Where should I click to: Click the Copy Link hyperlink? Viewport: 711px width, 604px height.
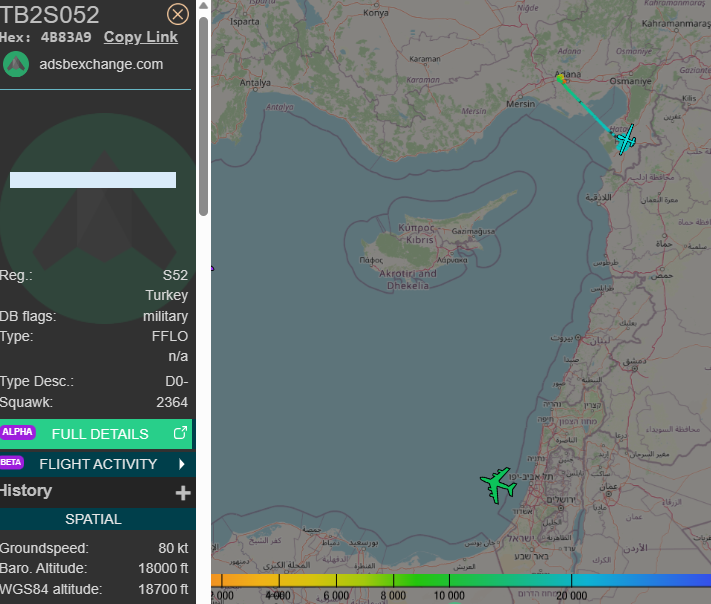[141, 37]
